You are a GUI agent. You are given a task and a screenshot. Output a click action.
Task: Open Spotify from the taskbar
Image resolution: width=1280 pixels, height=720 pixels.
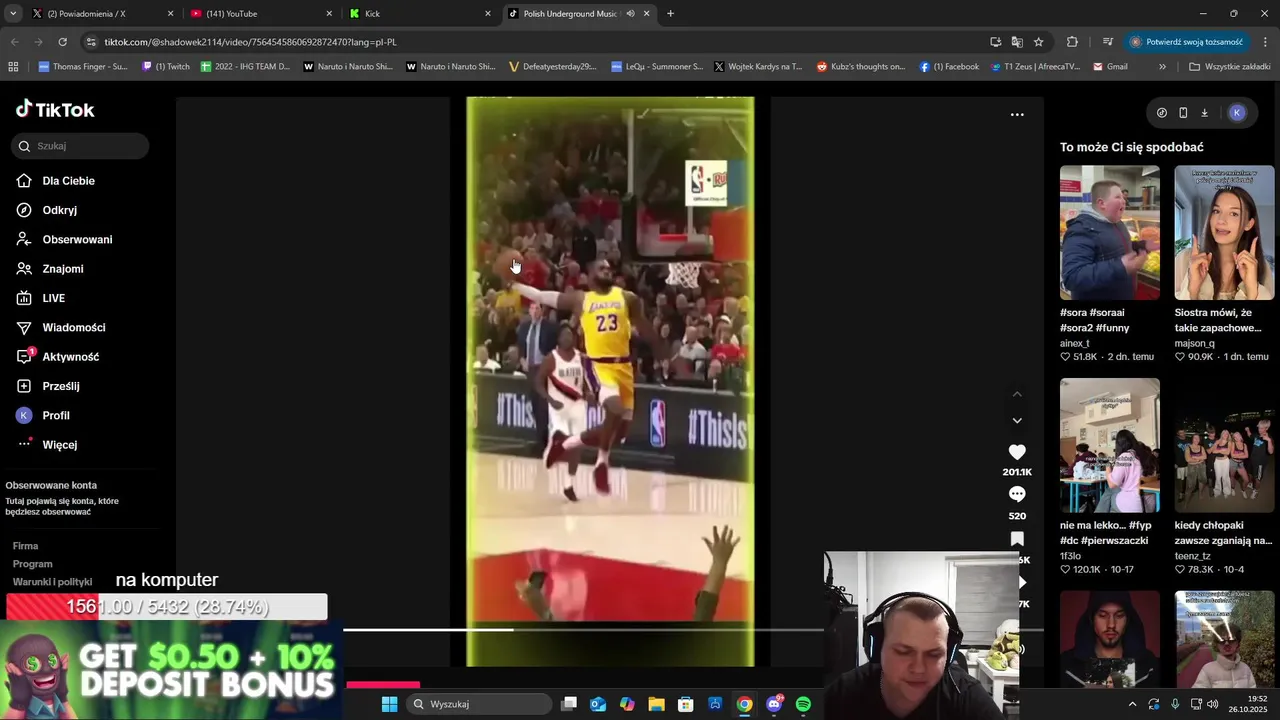point(803,704)
